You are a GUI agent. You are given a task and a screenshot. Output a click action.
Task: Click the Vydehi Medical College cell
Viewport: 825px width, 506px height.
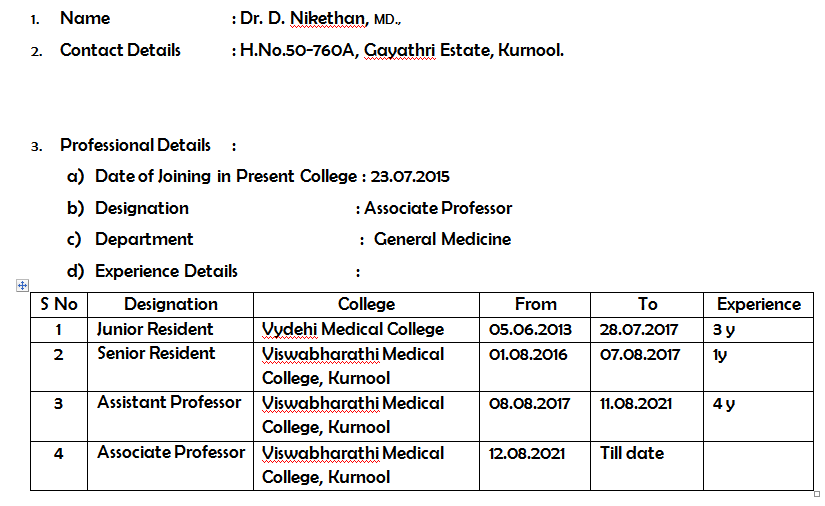pos(366,330)
